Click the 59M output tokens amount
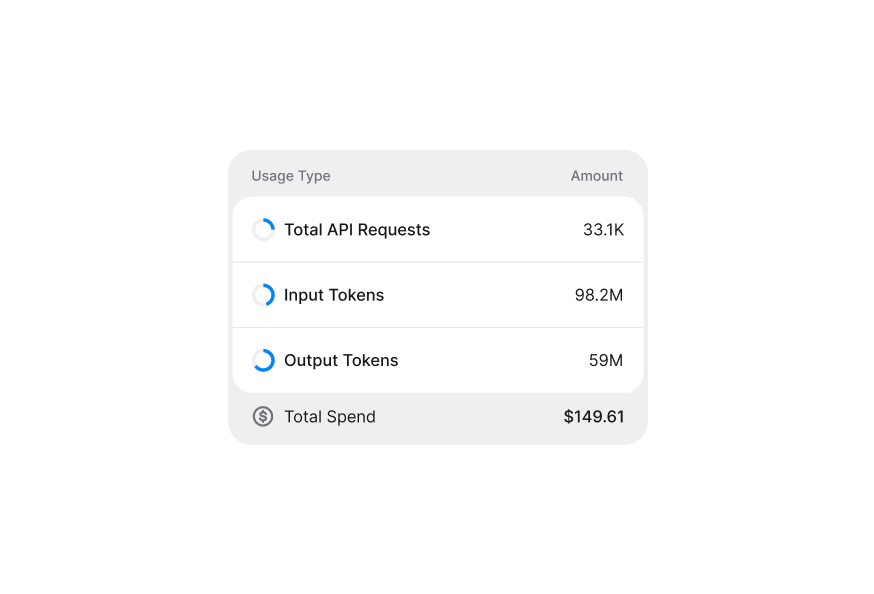Screen dimensions: 874x594 coord(606,360)
